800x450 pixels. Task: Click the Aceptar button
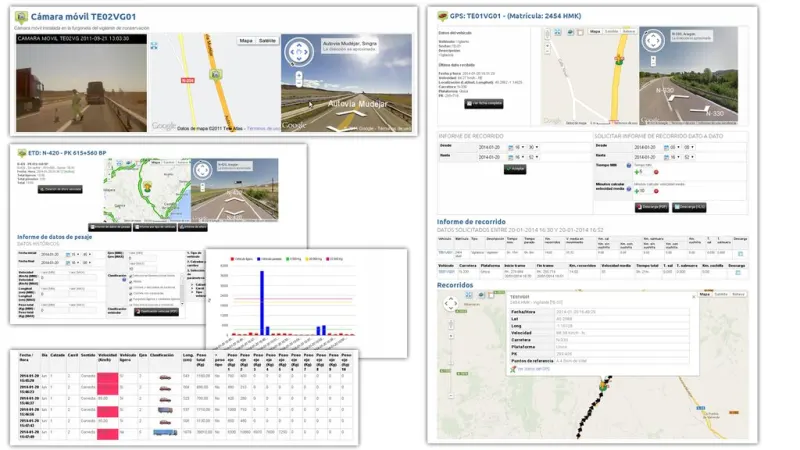[515, 169]
